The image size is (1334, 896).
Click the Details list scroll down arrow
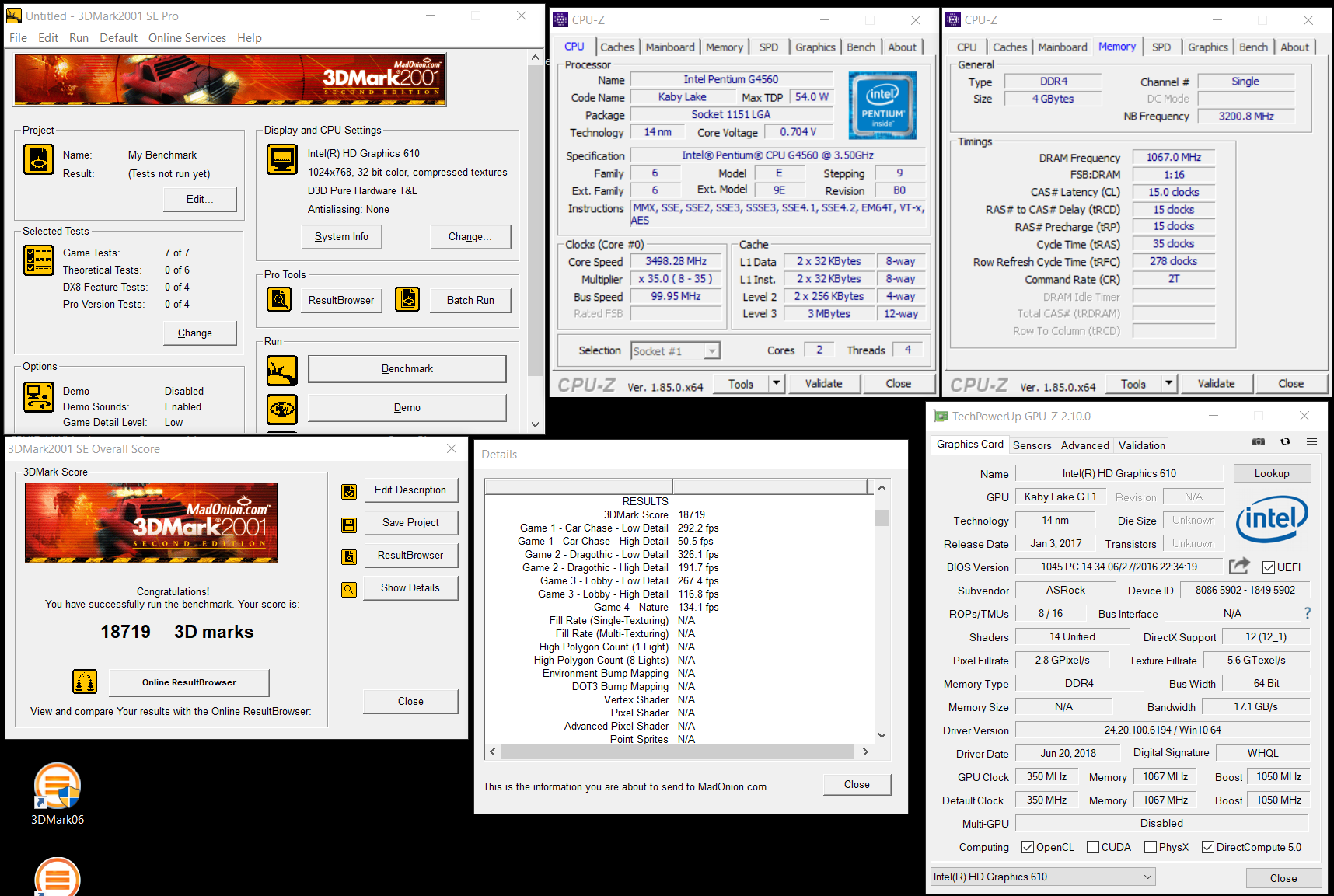click(x=882, y=735)
